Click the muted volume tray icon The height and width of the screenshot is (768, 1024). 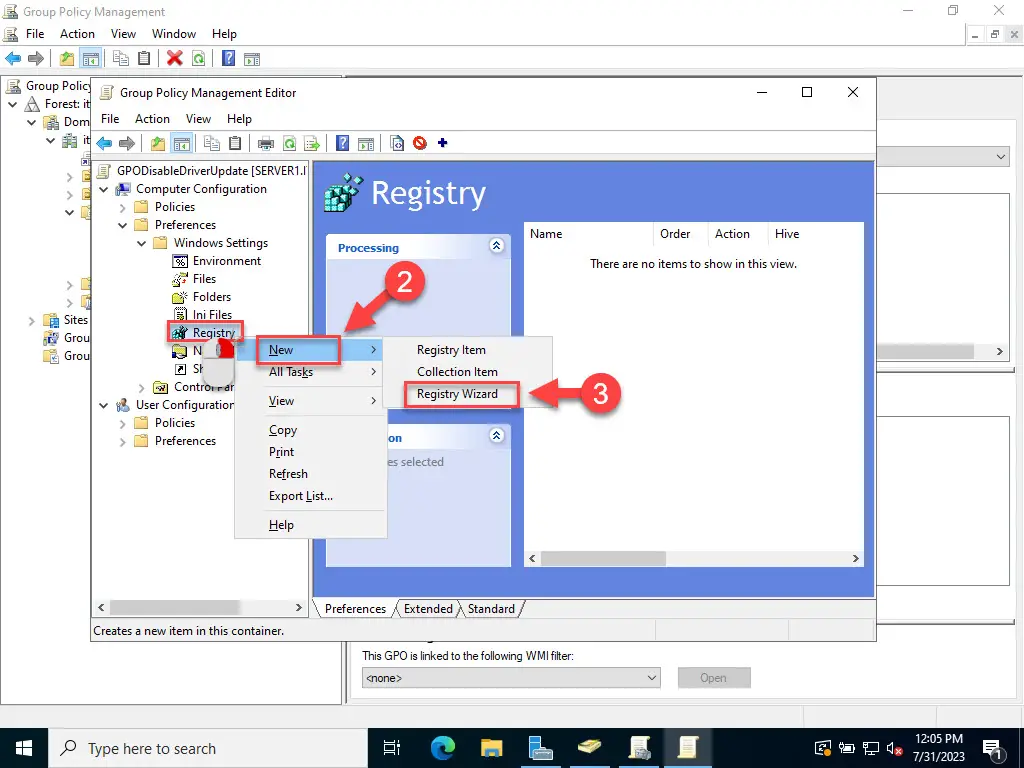tap(895, 748)
